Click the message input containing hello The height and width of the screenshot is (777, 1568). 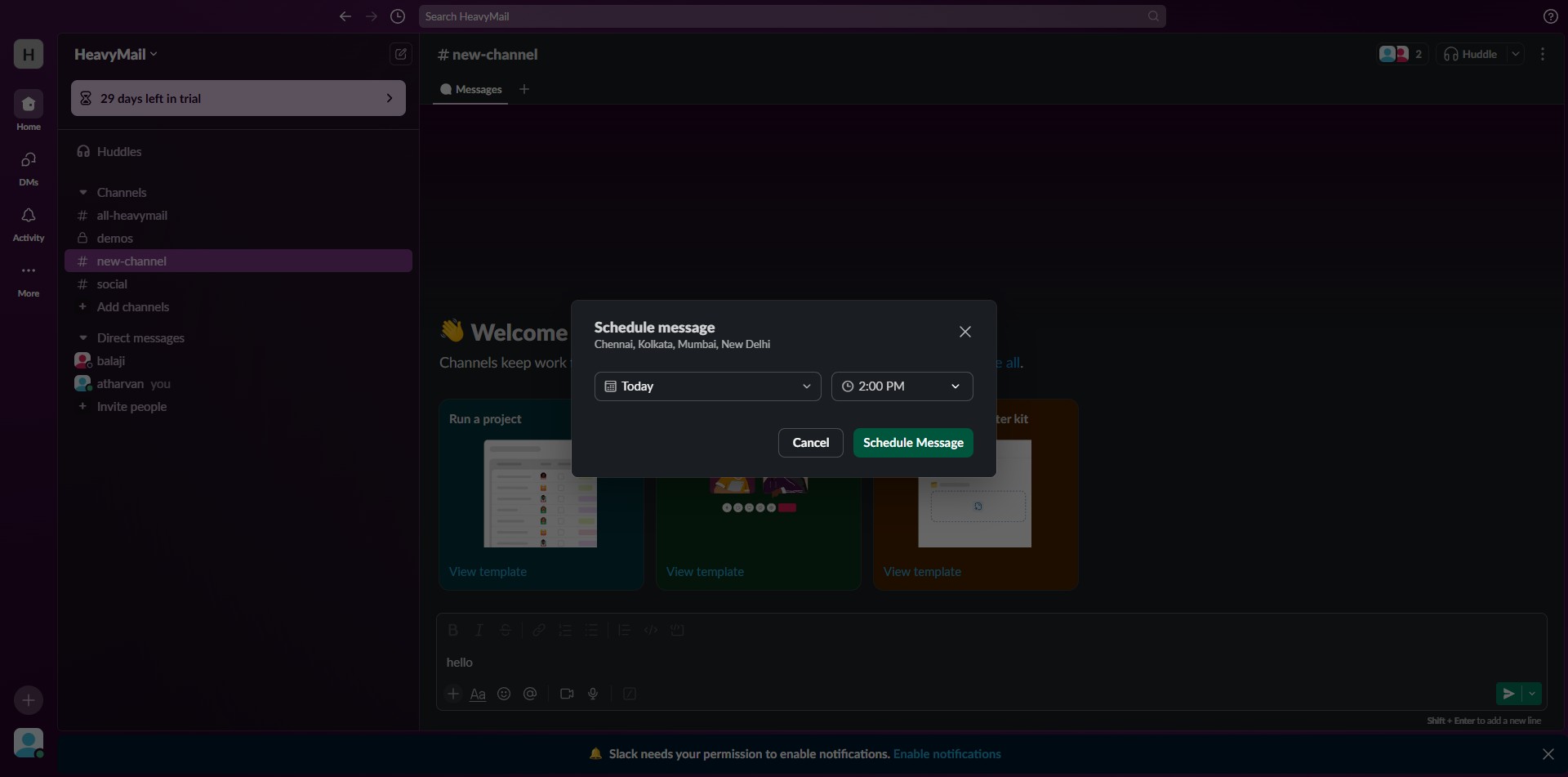point(991,663)
